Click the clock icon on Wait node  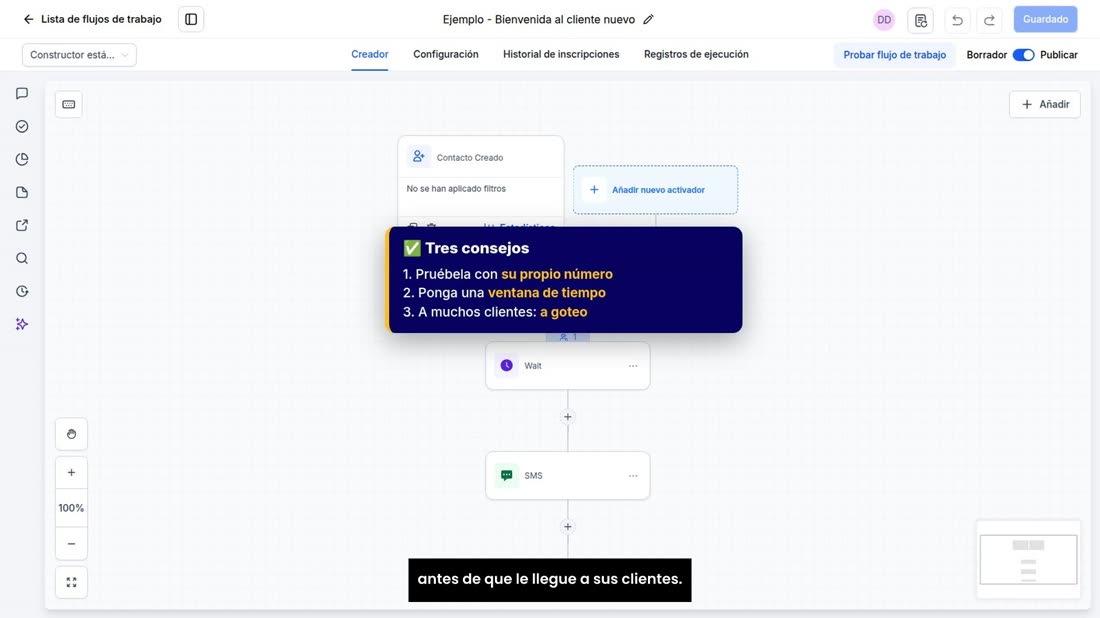[x=507, y=365]
